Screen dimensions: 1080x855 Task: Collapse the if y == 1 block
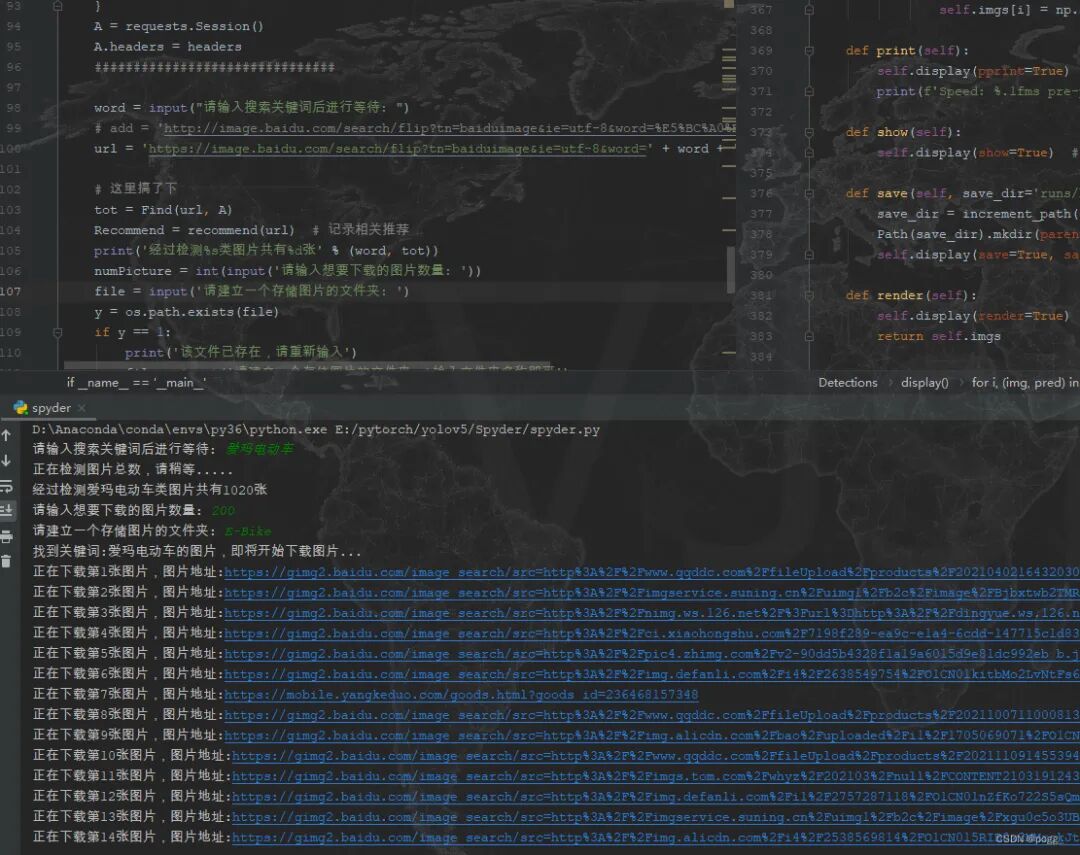coord(58,332)
